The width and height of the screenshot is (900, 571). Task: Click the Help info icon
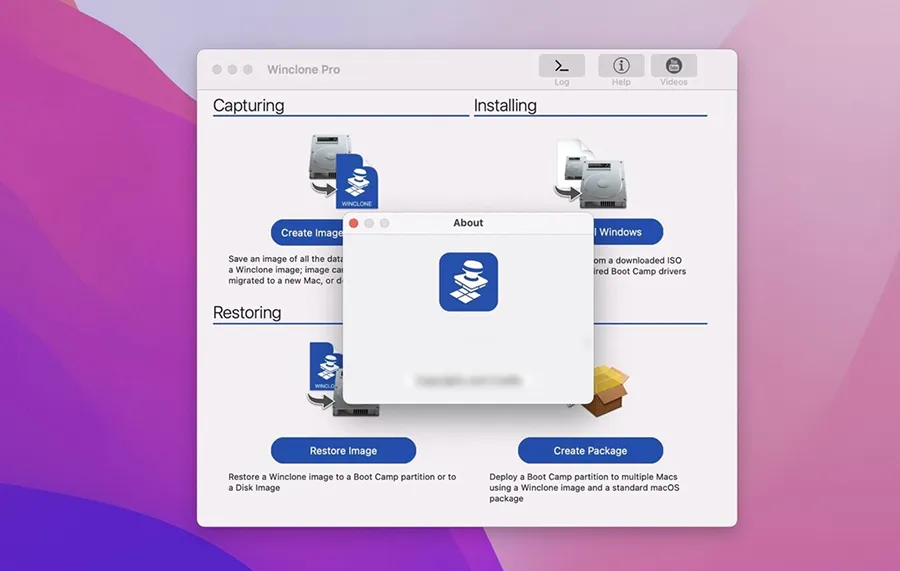coord(621,66)
